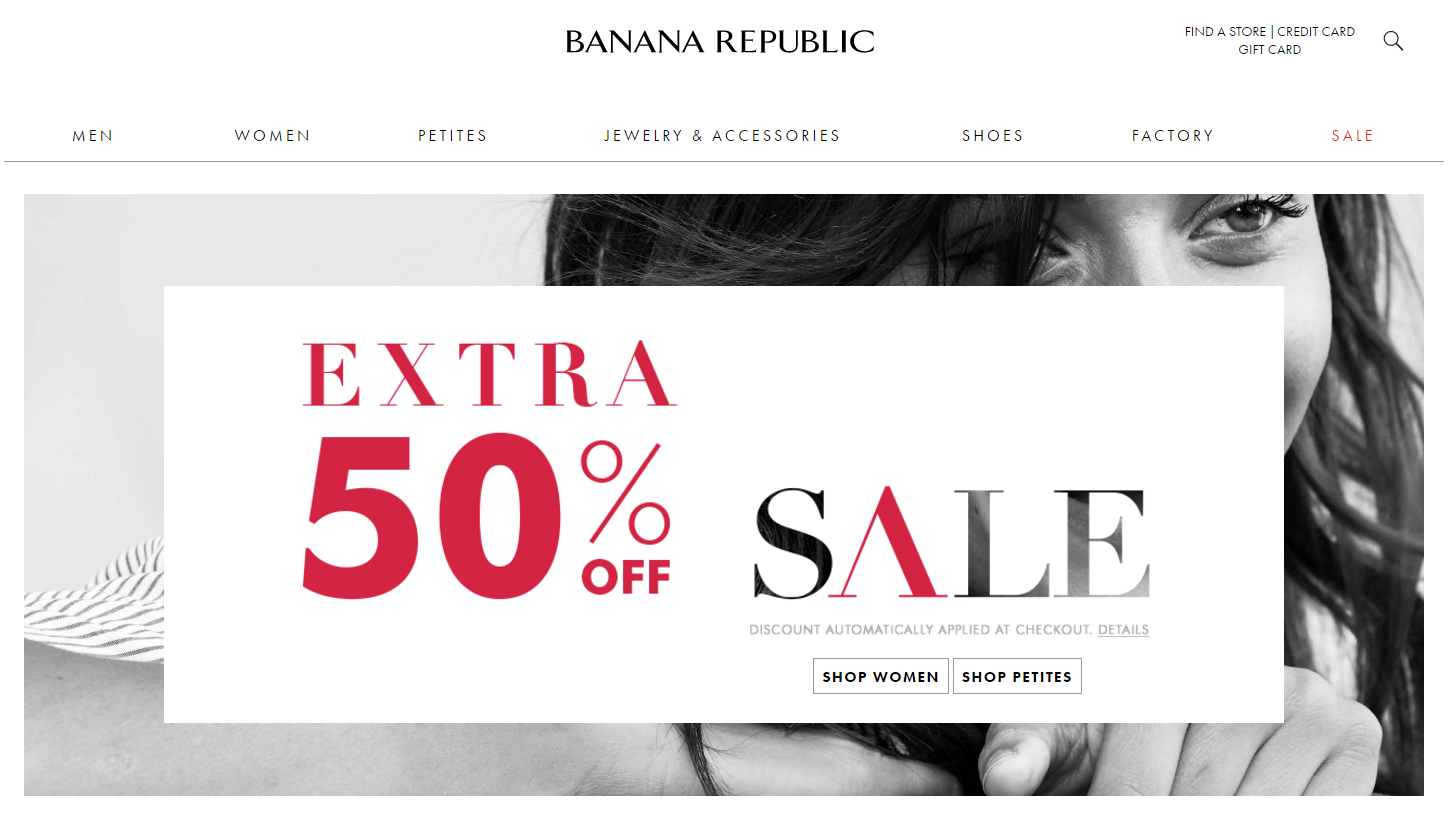The image size is (1450, 822).
Task: Click the discount applied at checkout text
Action: (x=920, y=630)
